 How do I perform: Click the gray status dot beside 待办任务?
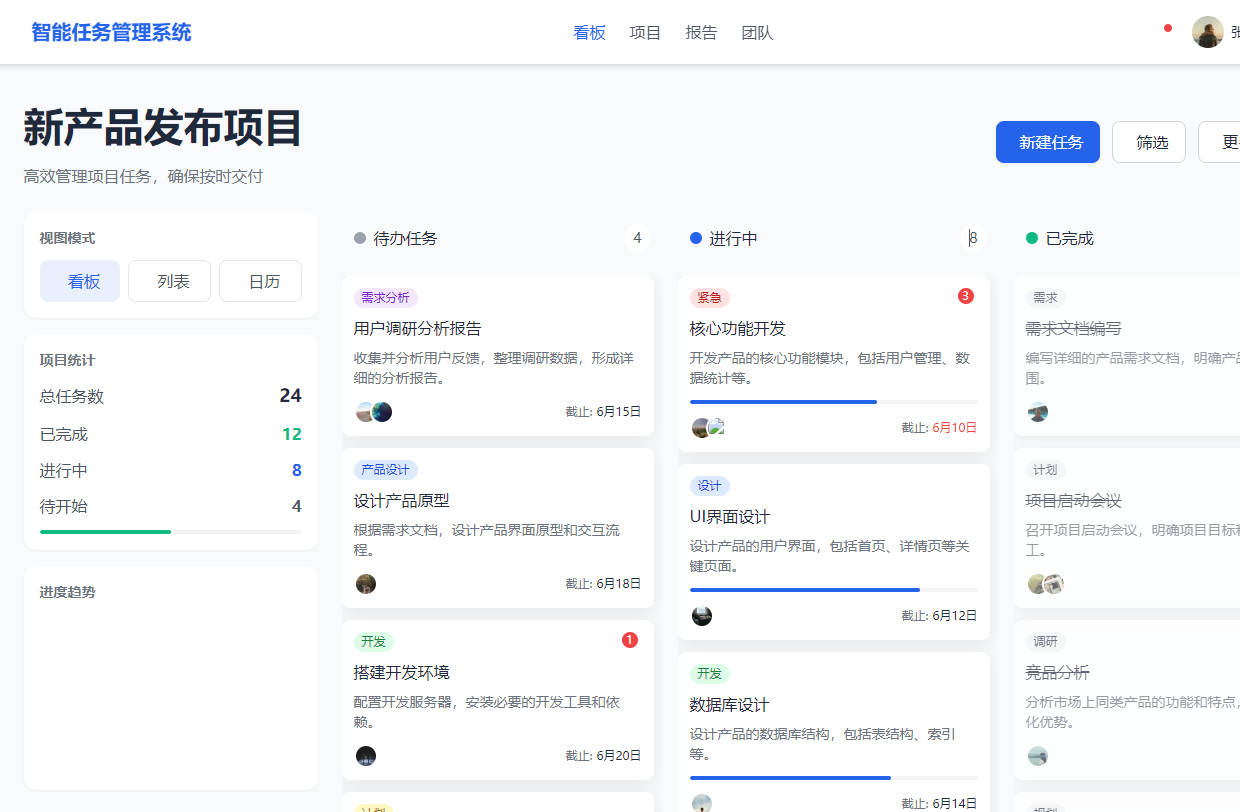pos(359,238)
